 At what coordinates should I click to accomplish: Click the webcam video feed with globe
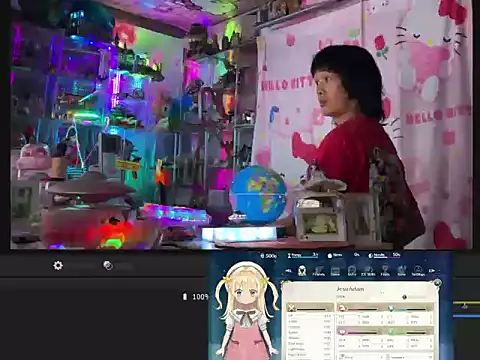(x=241, y=124)
